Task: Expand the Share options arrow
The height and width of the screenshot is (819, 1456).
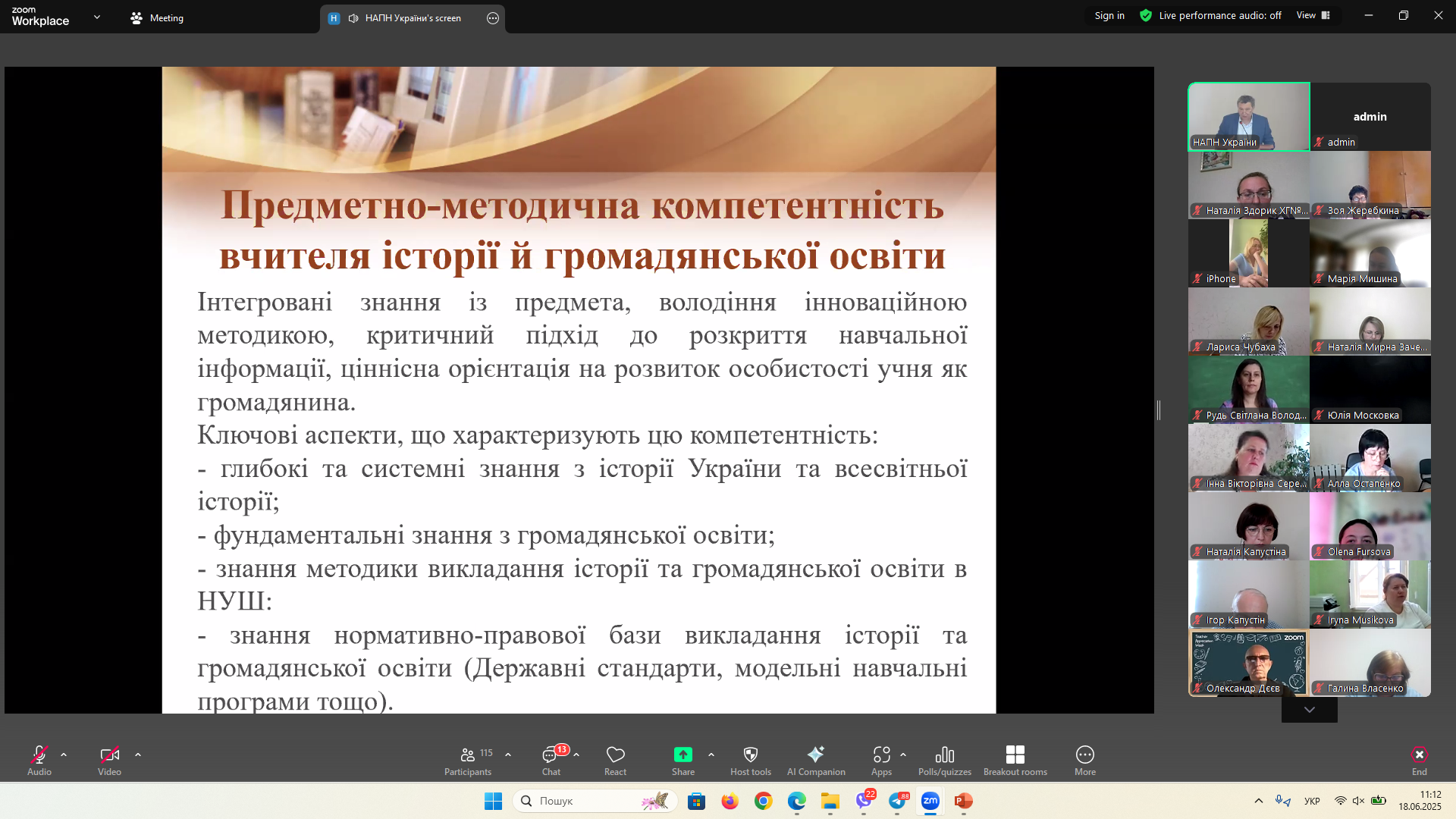Action: tap(711, 755)
